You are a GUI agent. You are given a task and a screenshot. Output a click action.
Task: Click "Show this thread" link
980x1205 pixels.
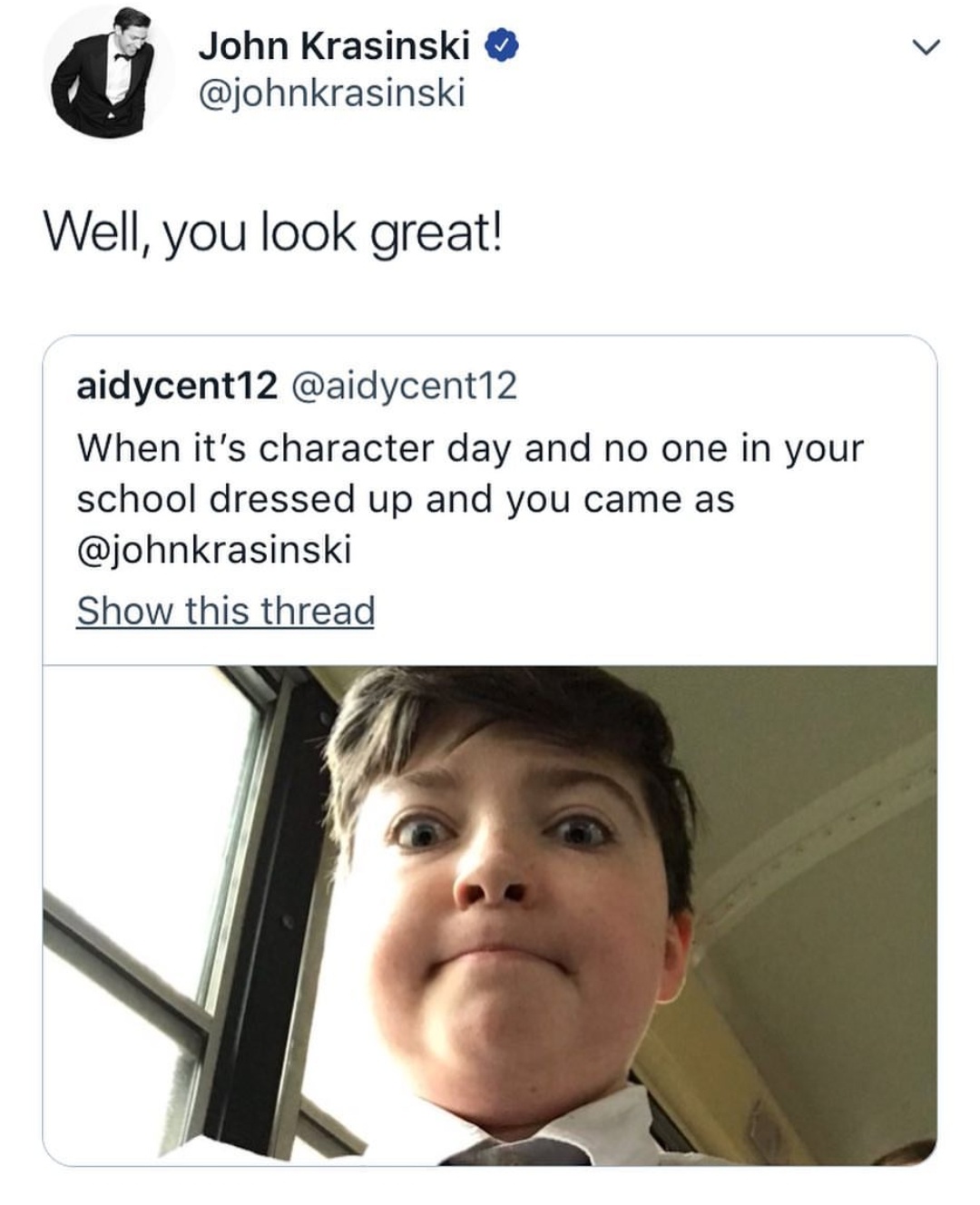226,611
